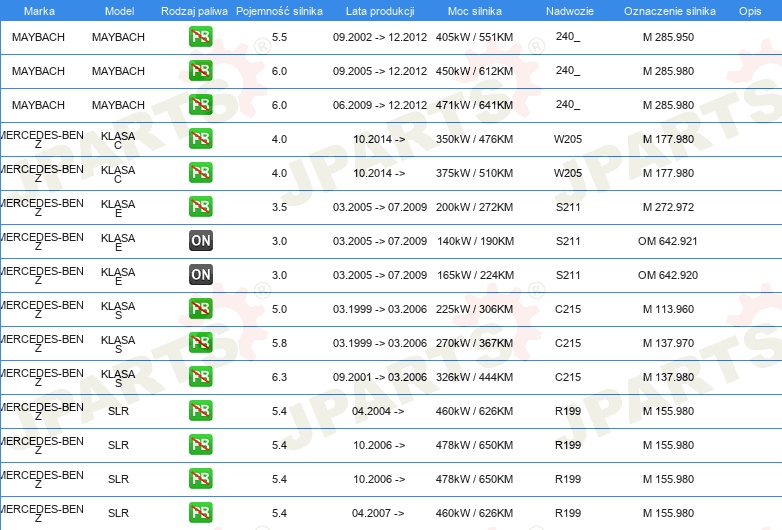
Task: Click the engine code OM 642.920
Action: point(668,275)
